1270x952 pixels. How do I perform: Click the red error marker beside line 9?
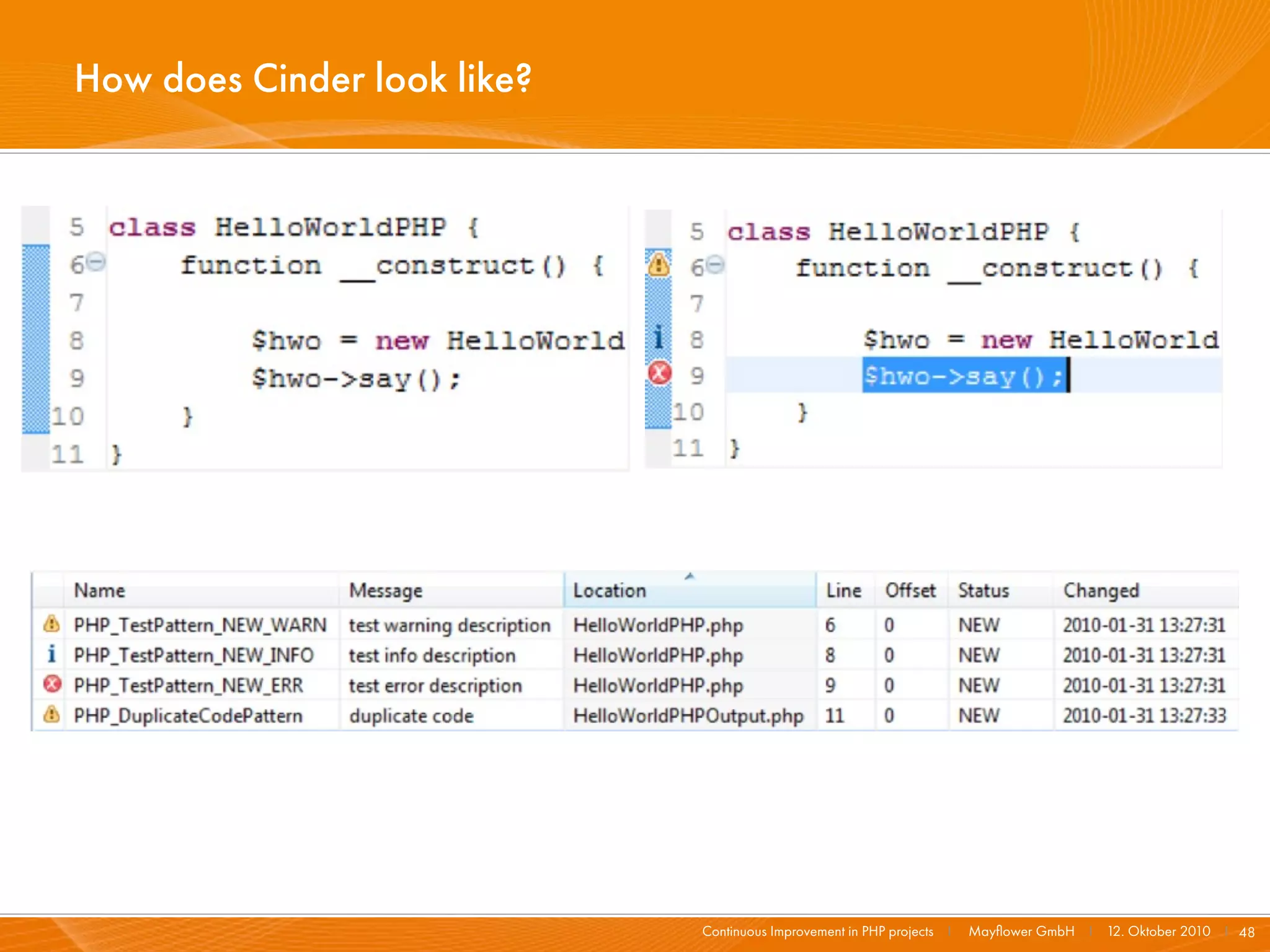(x=659, y=373)
